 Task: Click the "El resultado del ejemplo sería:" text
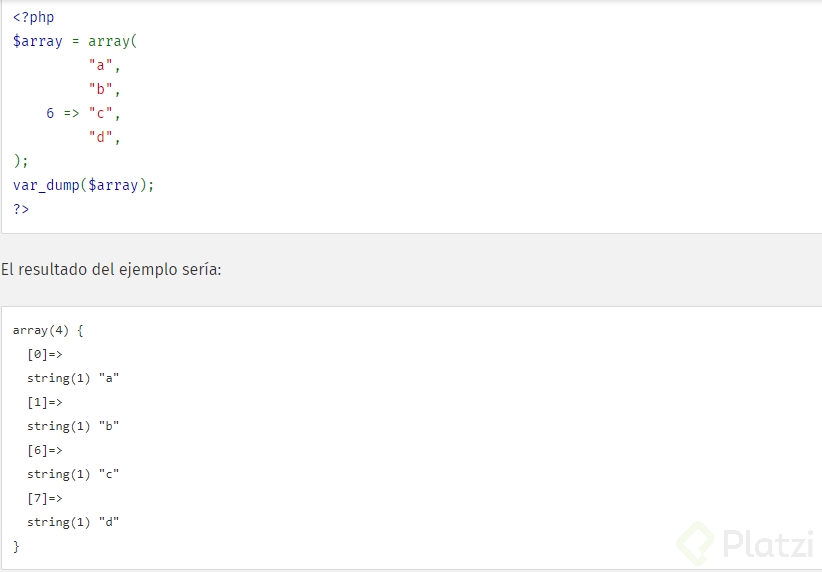tap(111, 269)
